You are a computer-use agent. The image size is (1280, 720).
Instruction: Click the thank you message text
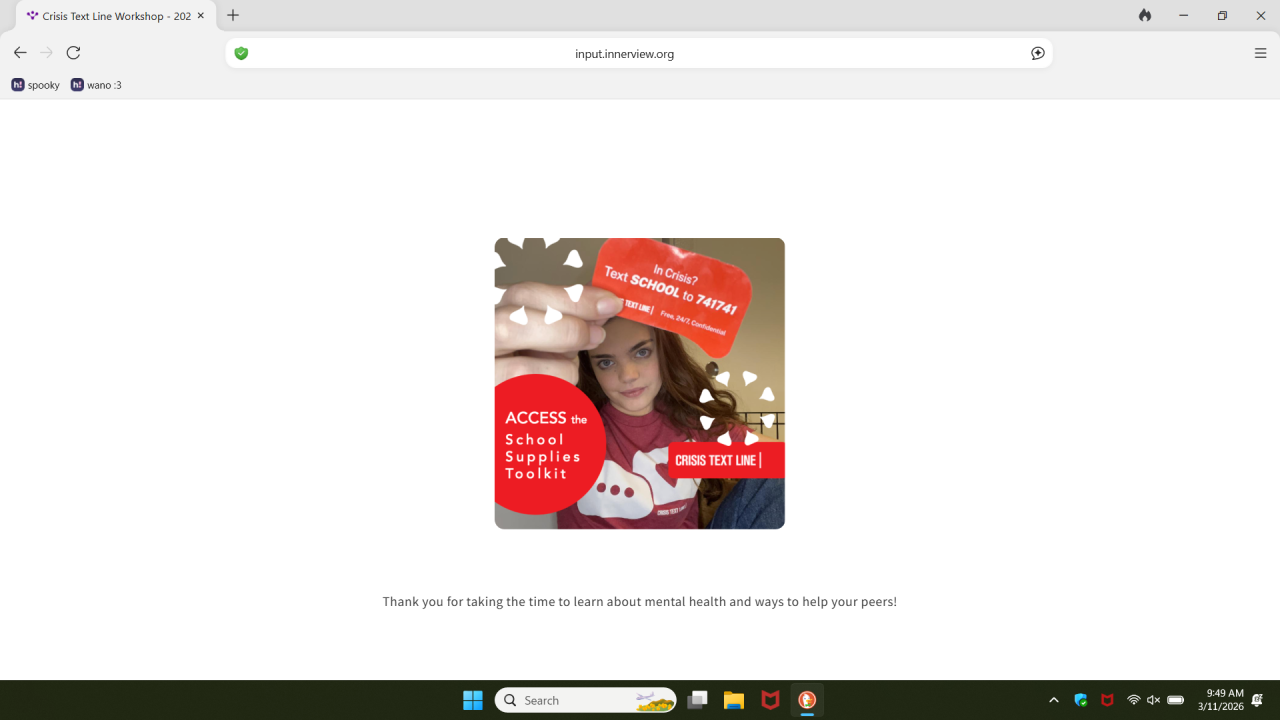click(640, 602)
